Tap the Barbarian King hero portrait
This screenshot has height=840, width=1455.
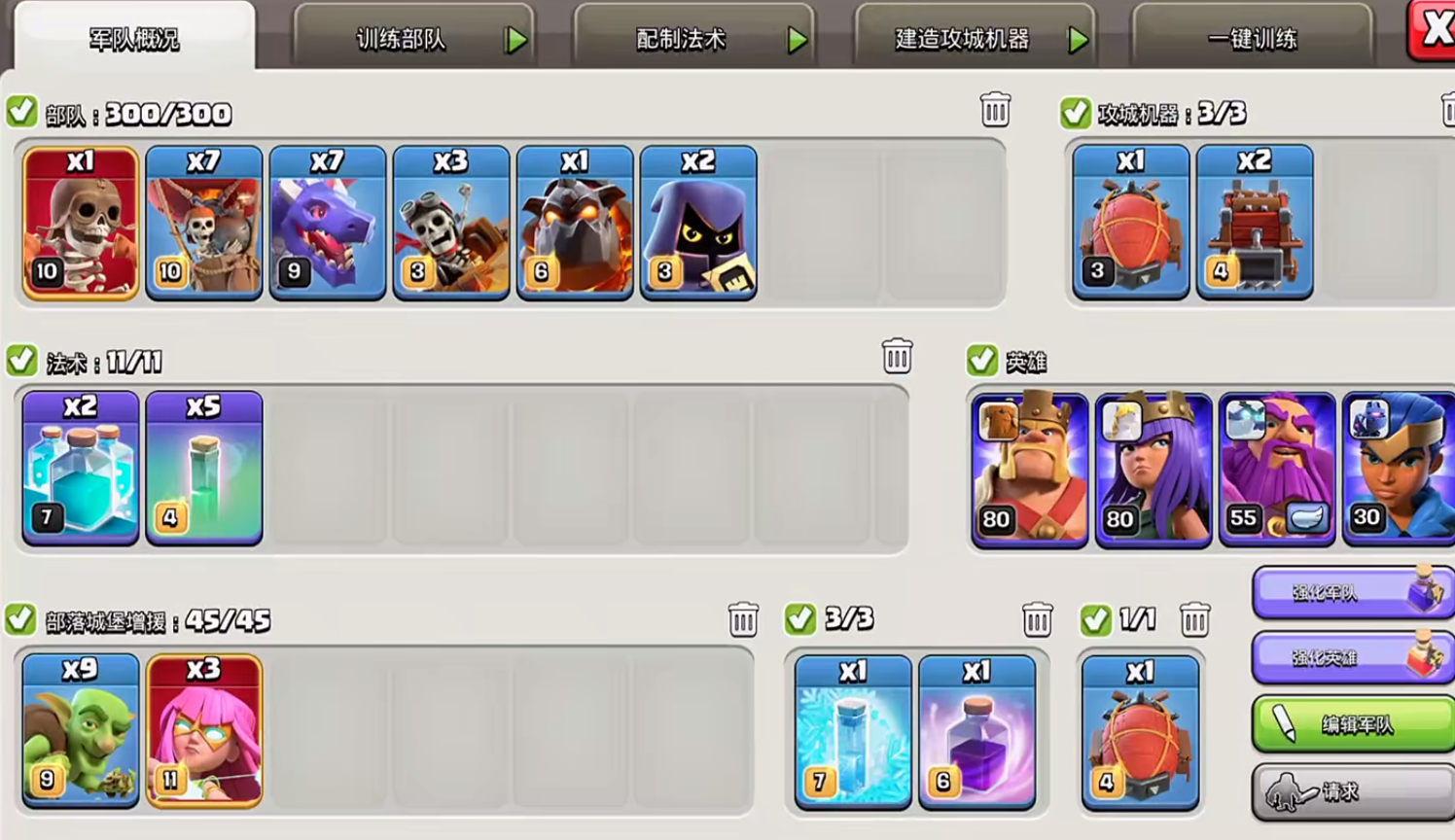pos(1030,471)
